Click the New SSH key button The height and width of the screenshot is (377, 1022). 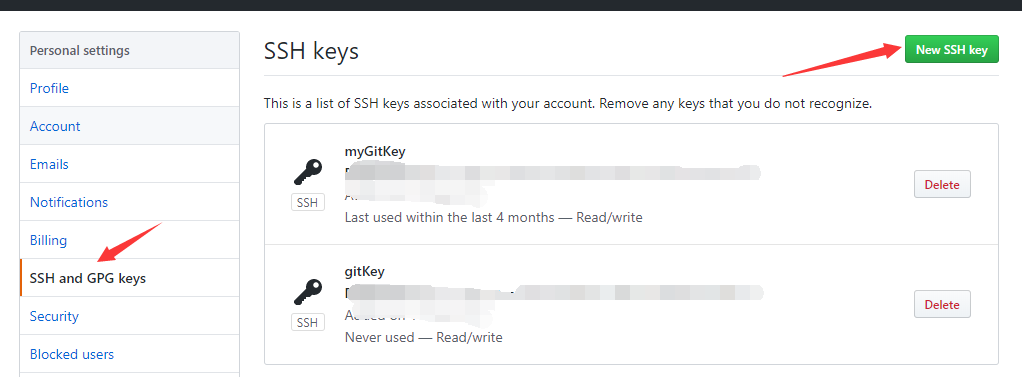point(952,50)
